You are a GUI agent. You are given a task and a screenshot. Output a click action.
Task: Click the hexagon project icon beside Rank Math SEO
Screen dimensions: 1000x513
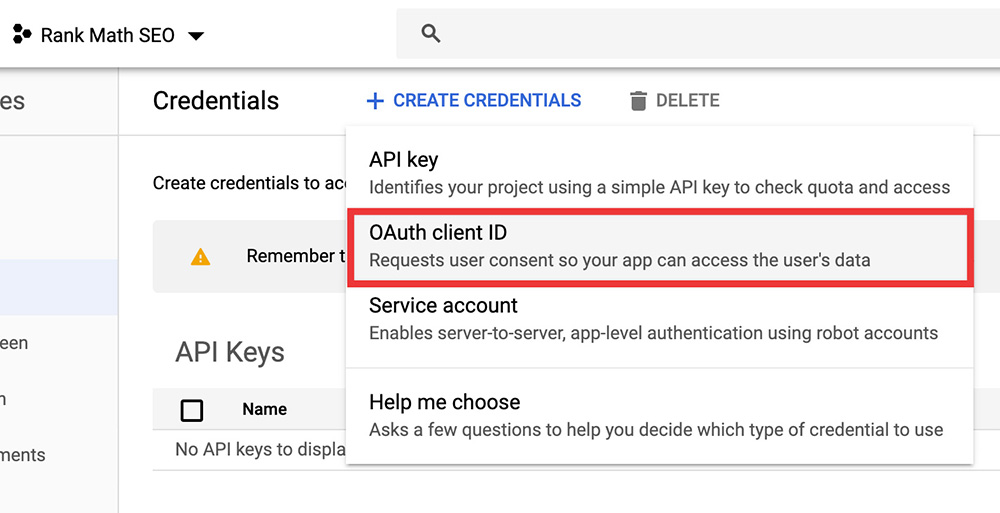tap(21, 35)
